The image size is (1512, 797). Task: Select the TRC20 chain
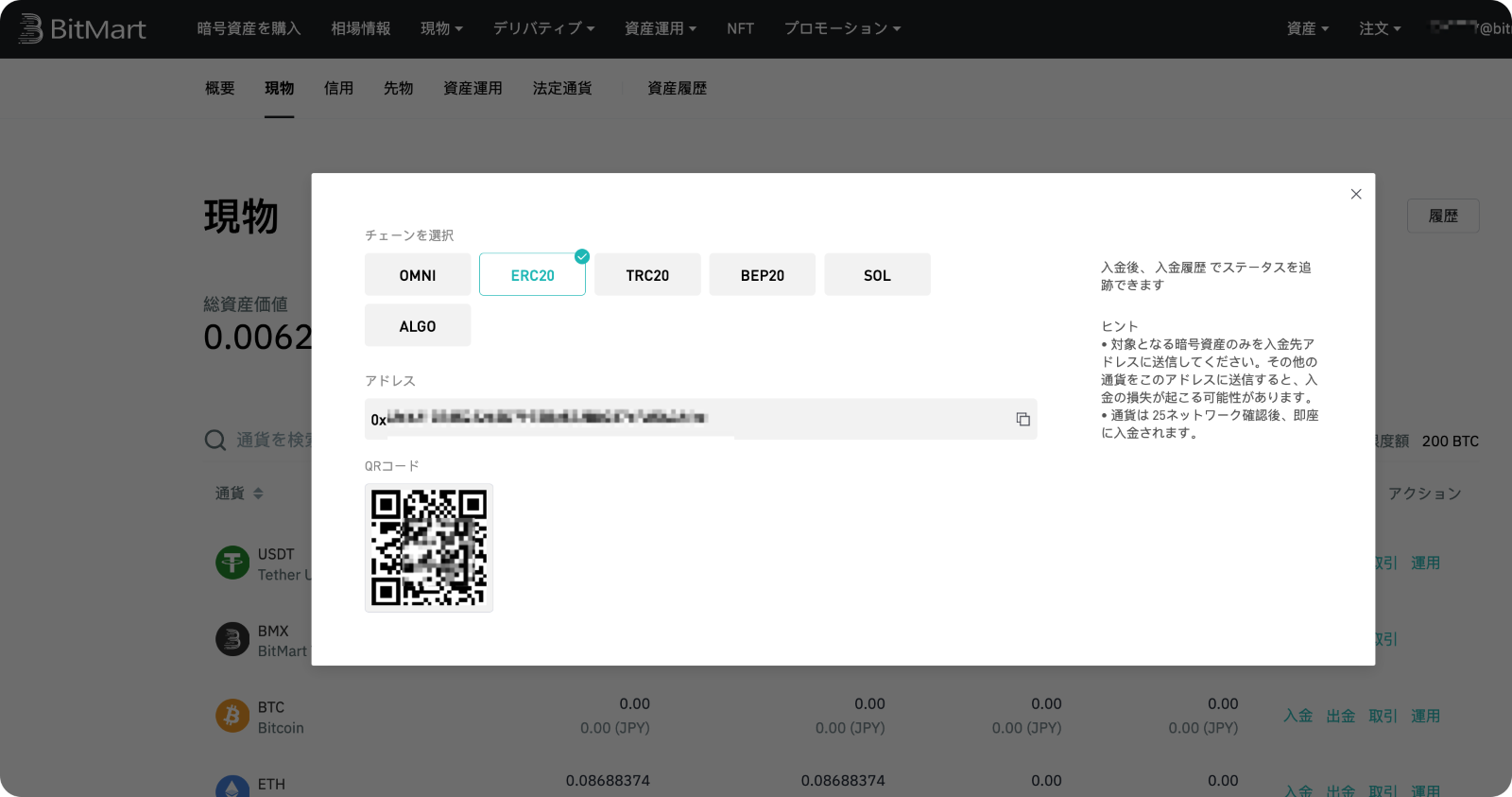point(647,275)
